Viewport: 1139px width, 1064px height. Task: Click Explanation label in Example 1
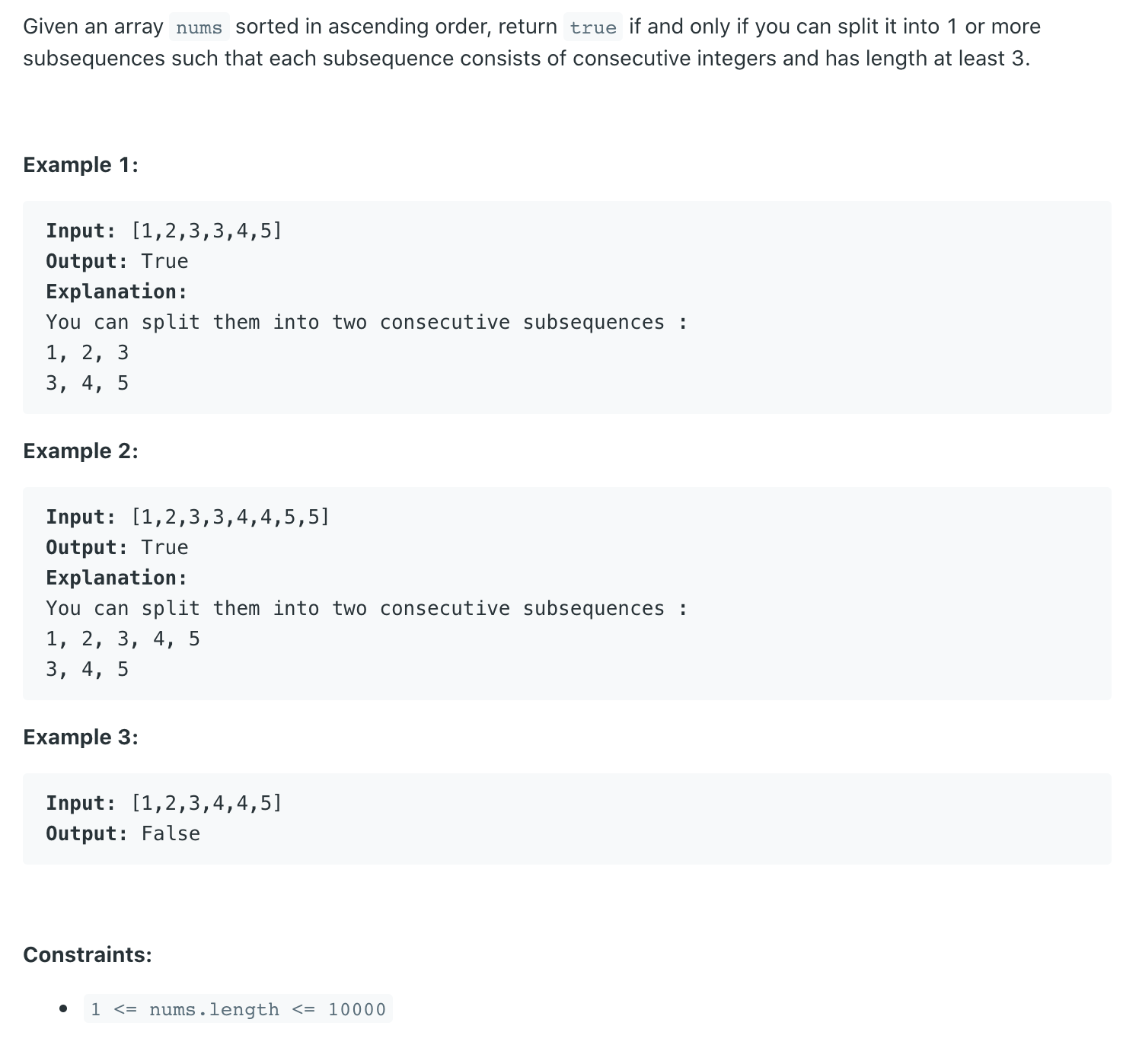(x=116, y=291)
